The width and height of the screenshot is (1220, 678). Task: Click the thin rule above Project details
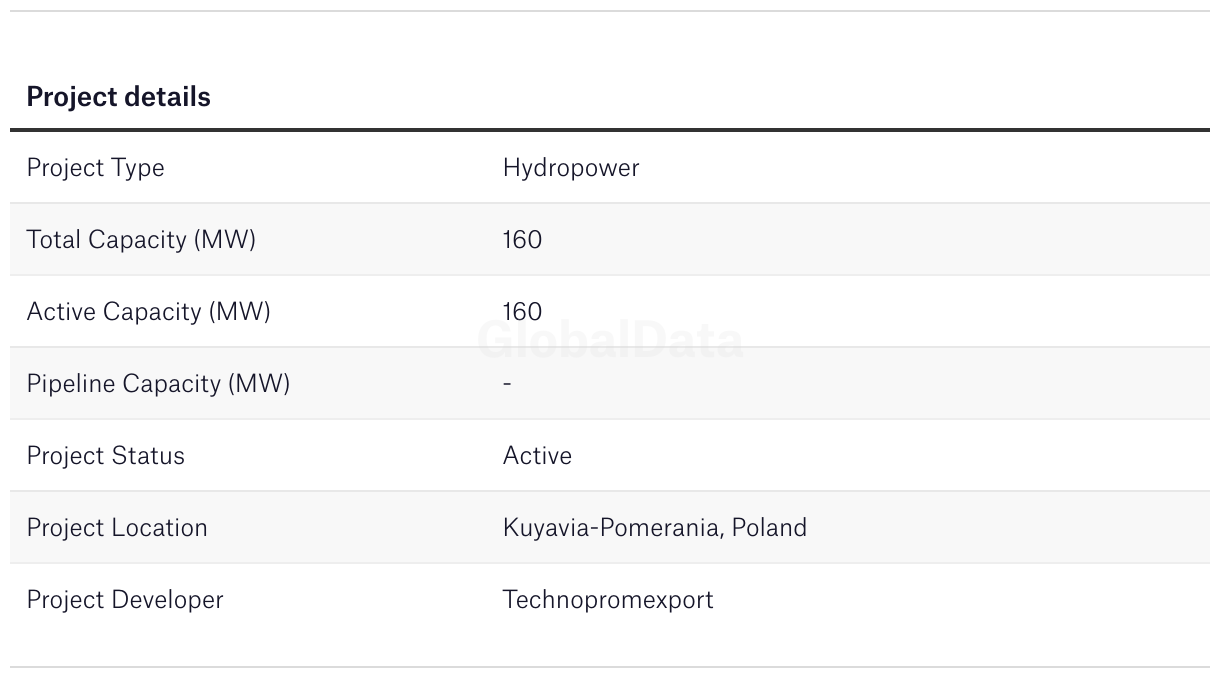pyautogui.click(x=610, y=11)
